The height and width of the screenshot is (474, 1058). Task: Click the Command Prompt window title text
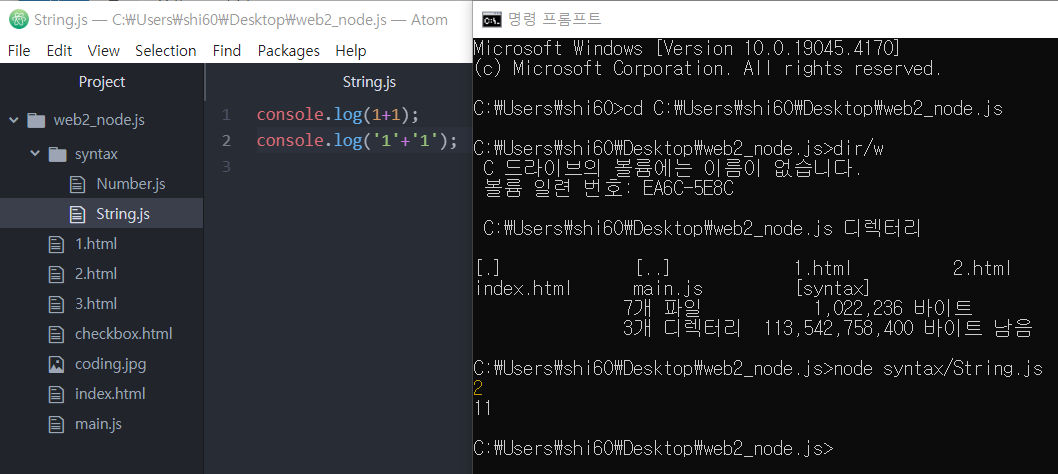(555, 20)
